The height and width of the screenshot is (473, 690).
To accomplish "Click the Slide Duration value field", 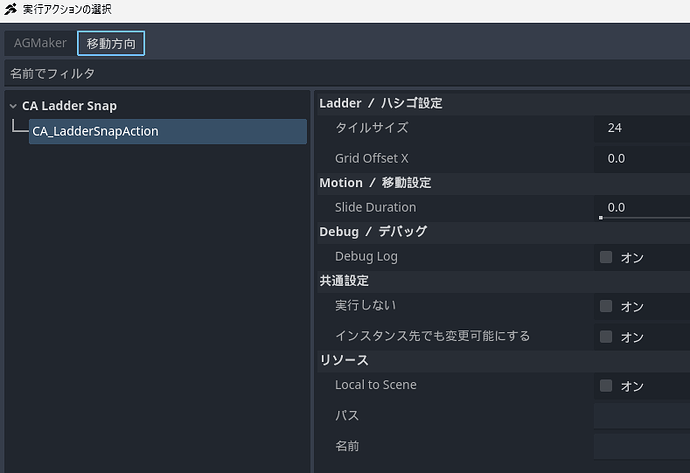I will [642, 207].
